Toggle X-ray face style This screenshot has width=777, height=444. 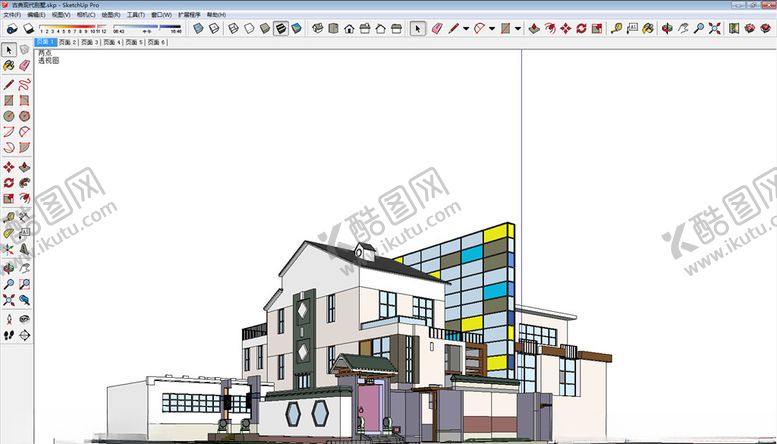(x=200, y=29)
